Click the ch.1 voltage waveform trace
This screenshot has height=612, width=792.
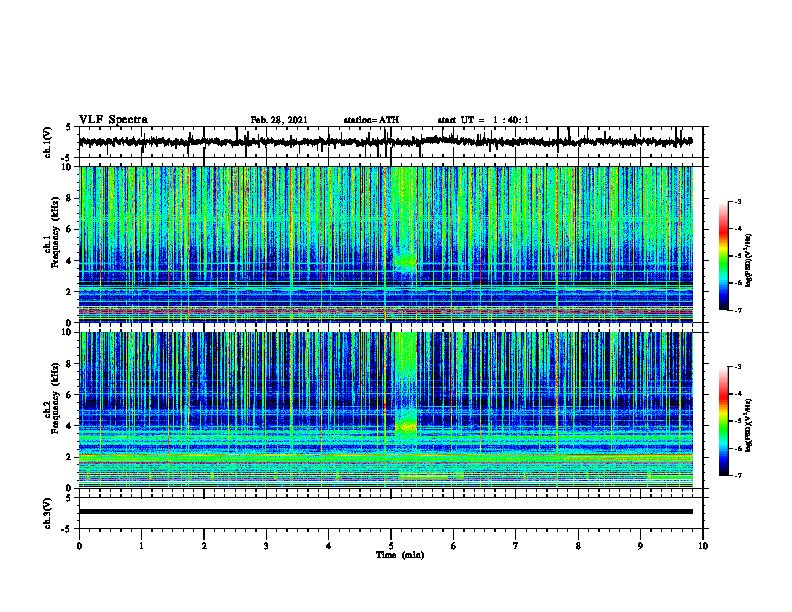click(x=385, y=142)
